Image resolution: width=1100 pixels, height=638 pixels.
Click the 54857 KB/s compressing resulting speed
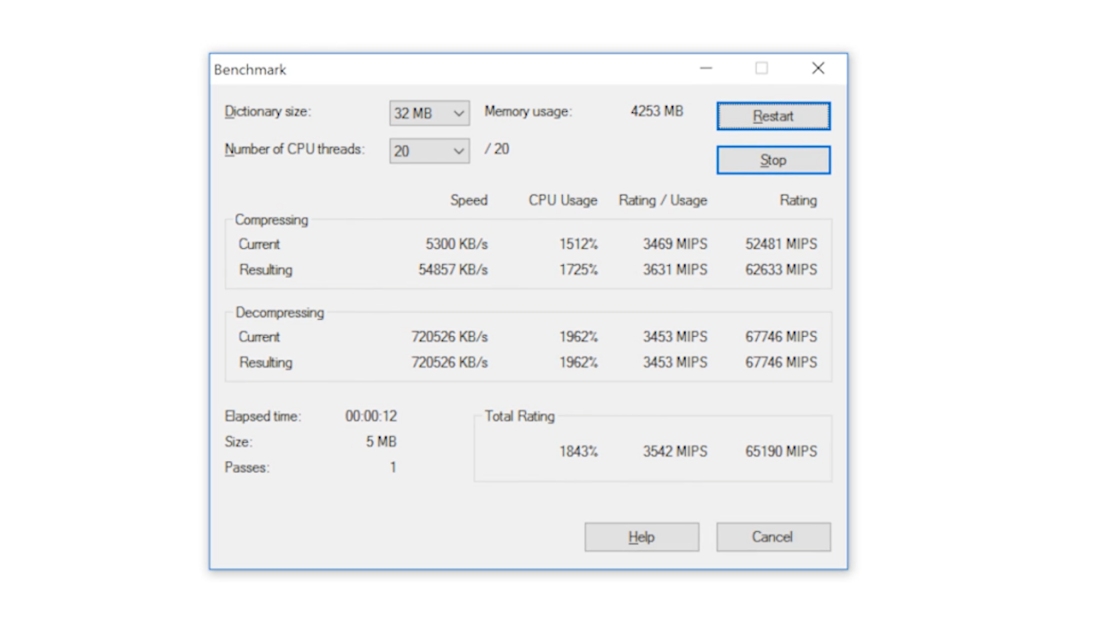[x=453, y=270]
